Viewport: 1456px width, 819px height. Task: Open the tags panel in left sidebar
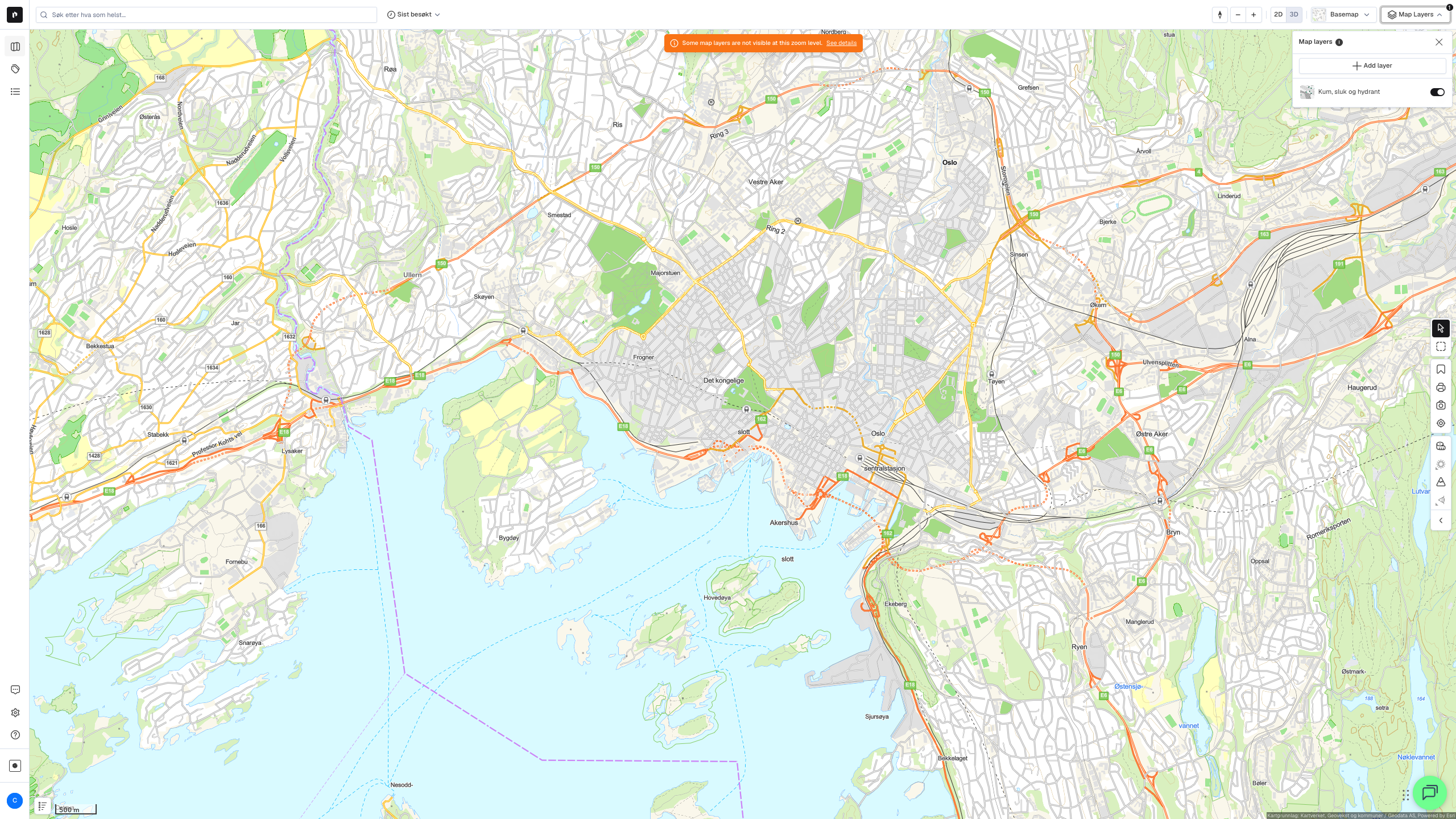click(x=15, y=69)
